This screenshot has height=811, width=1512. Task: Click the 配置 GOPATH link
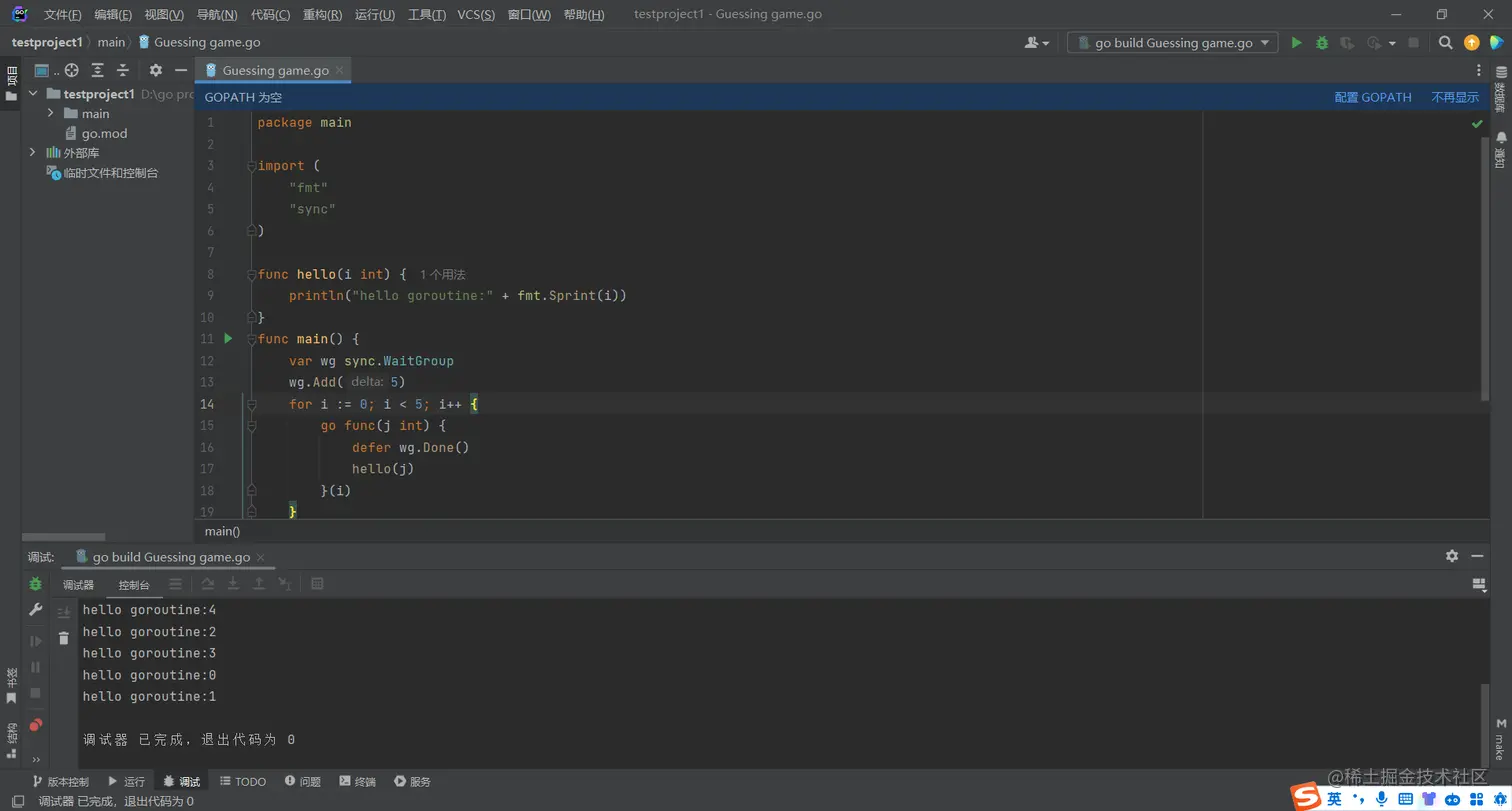(x=1373, y=97)
